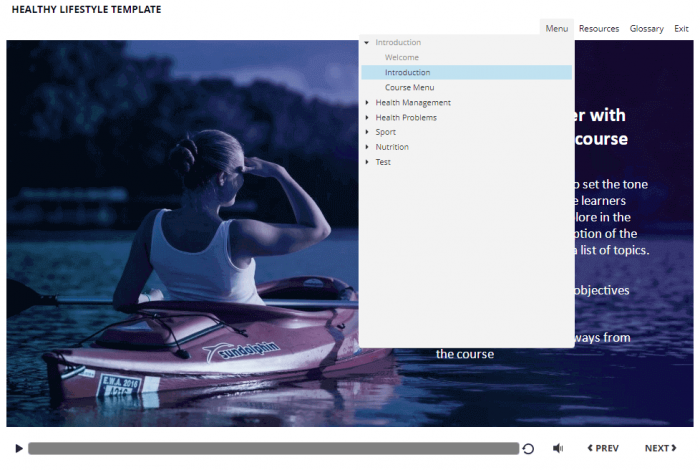Exit the course via Exit link
700x470 pixels.
pos(681,29)
